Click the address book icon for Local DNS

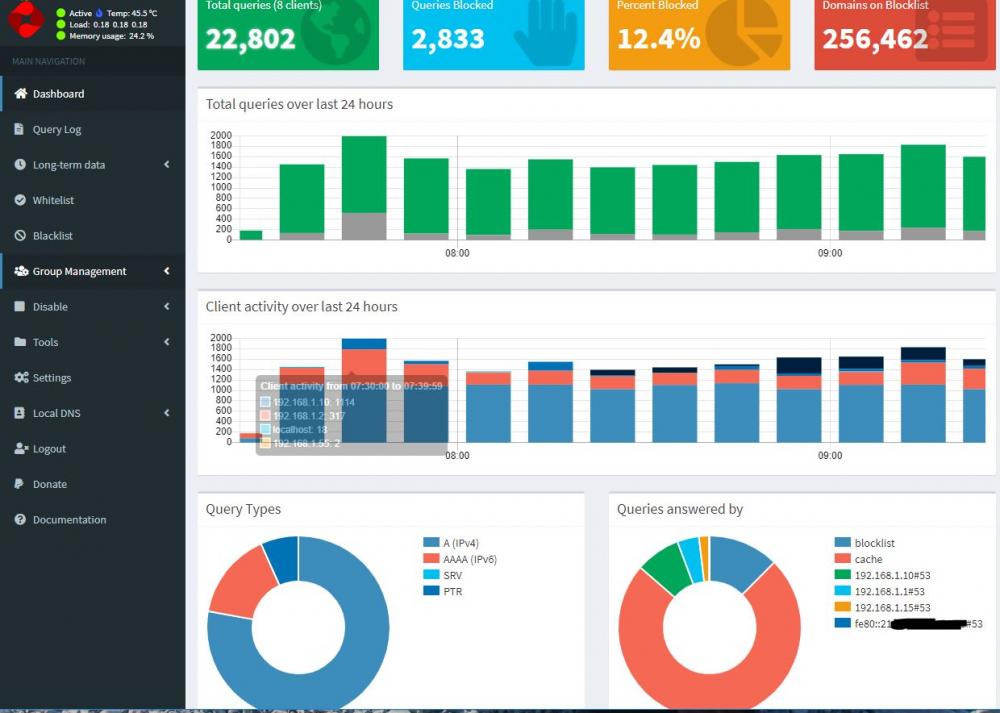20,413
